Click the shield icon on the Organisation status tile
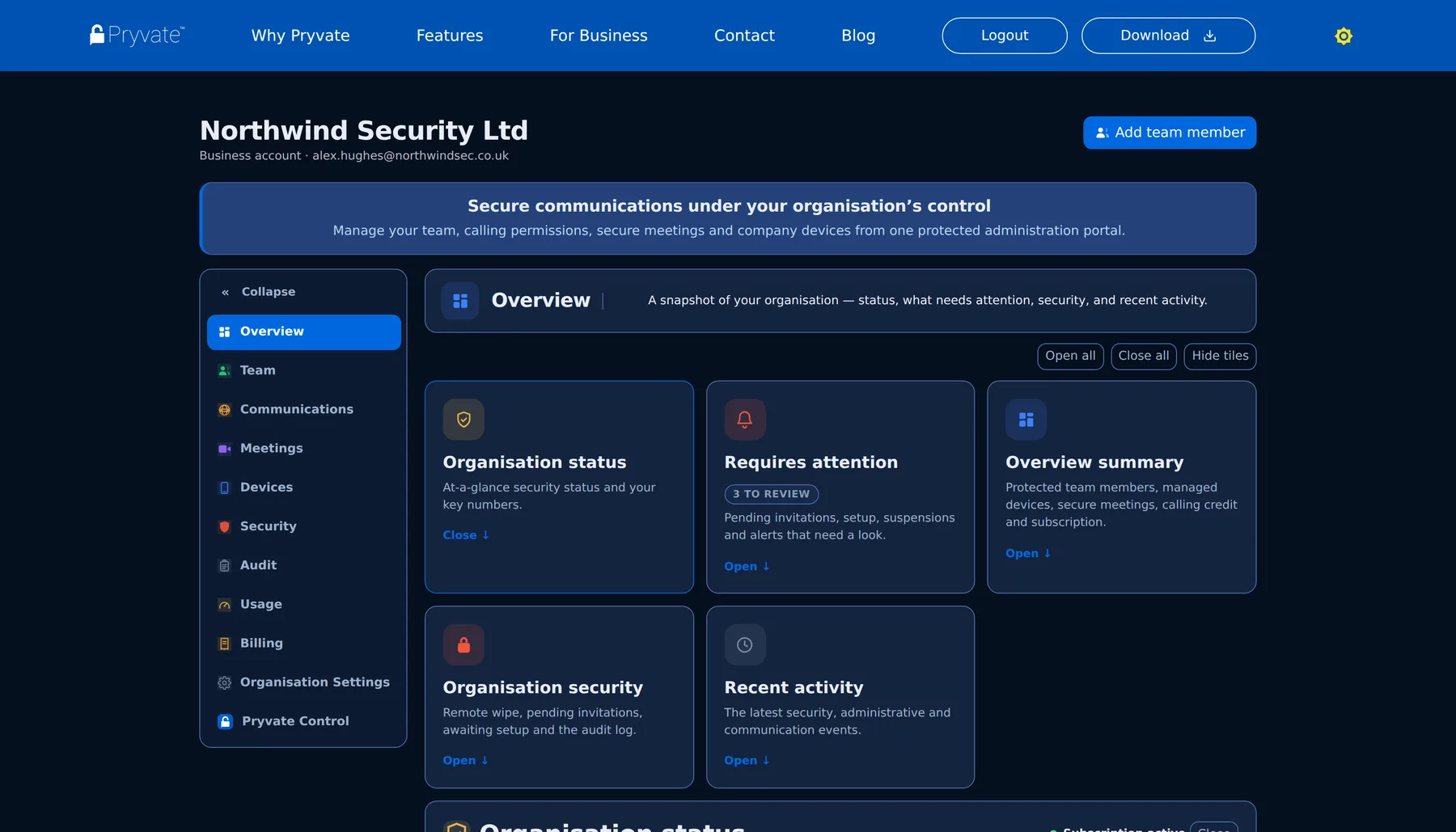The height and width of the screenshot is (832, 1456). (463, 420)
